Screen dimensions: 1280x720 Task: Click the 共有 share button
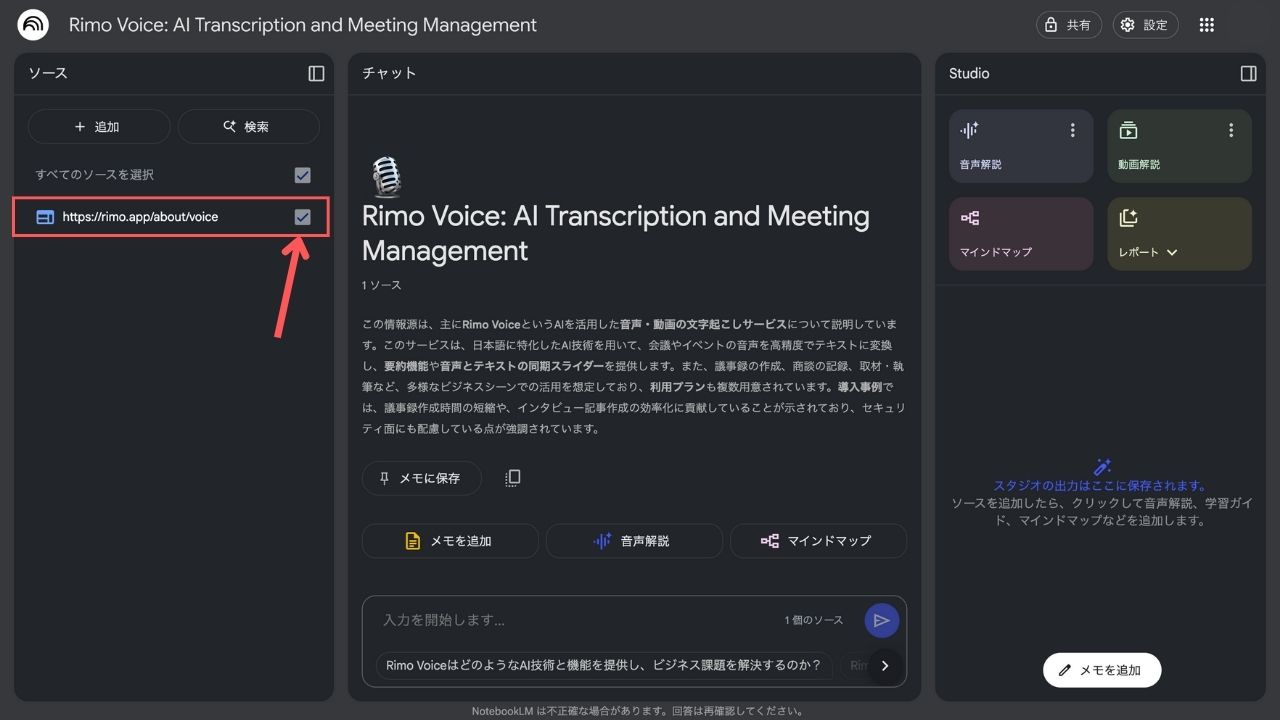coord(1068,25)
